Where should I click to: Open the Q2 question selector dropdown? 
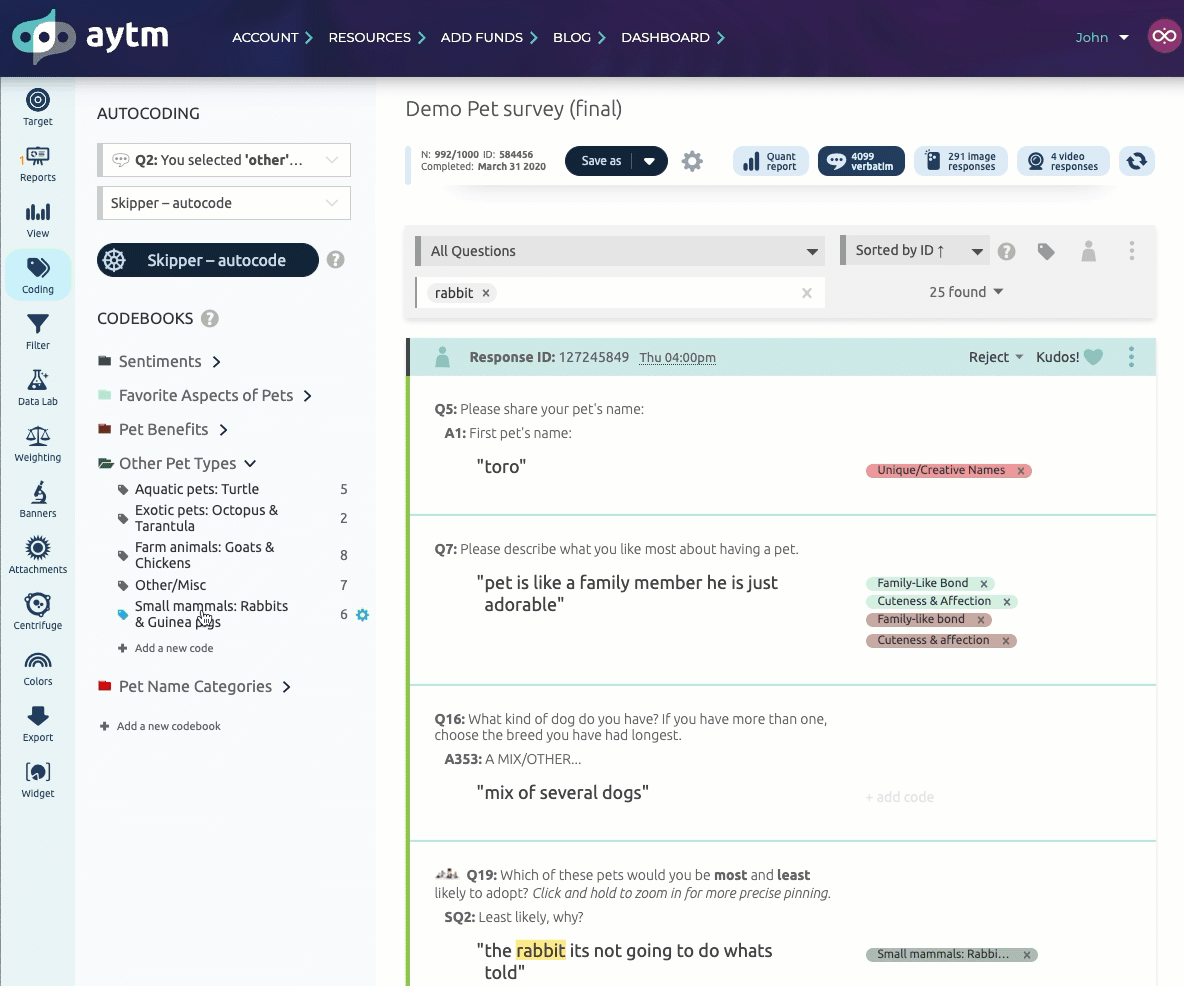224,160
